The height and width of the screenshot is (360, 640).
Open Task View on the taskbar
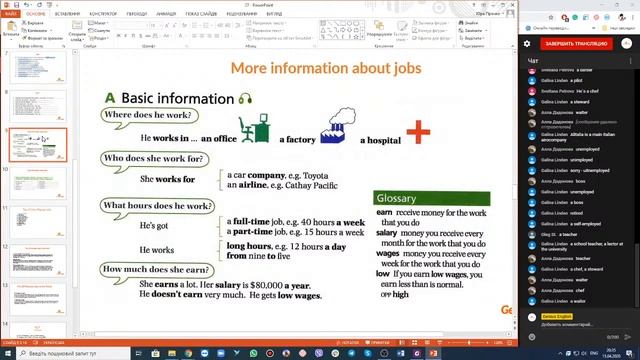pos(138,353)
